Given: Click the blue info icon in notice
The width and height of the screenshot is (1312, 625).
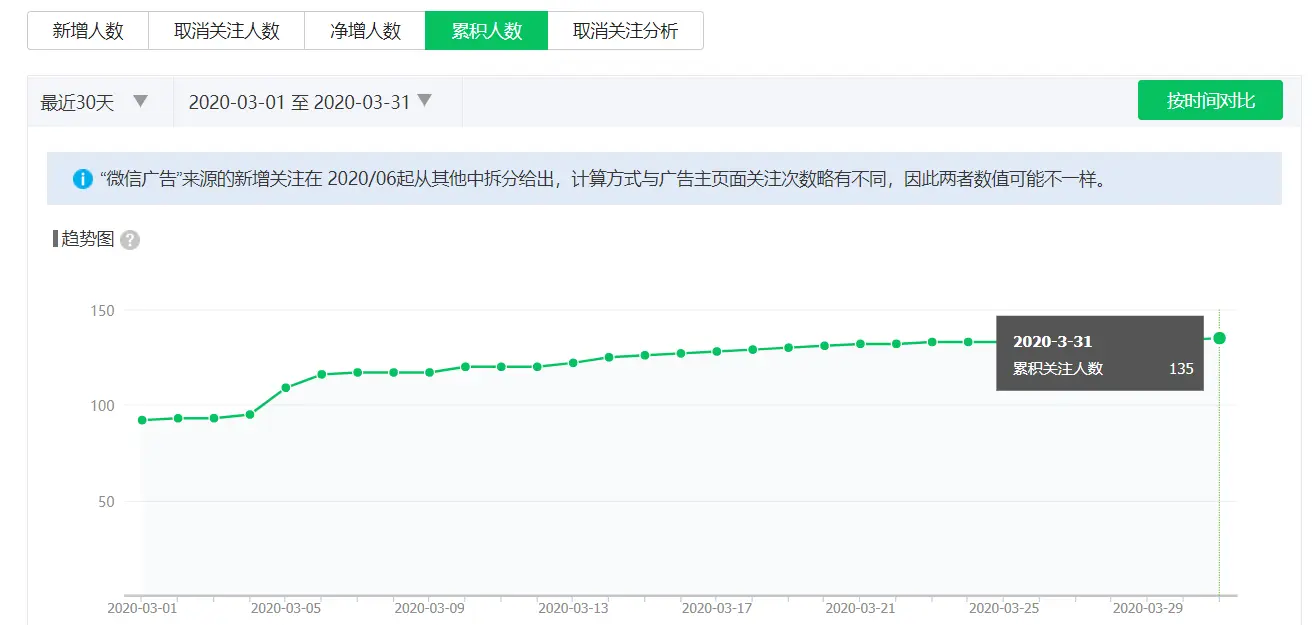Looking at the screenshot, I should 83,179.
